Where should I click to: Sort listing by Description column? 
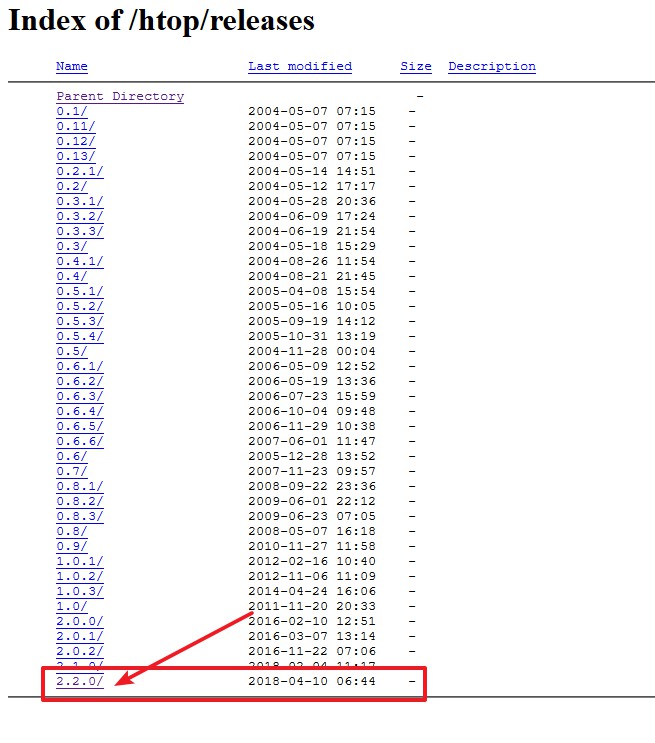coord(491,66)
